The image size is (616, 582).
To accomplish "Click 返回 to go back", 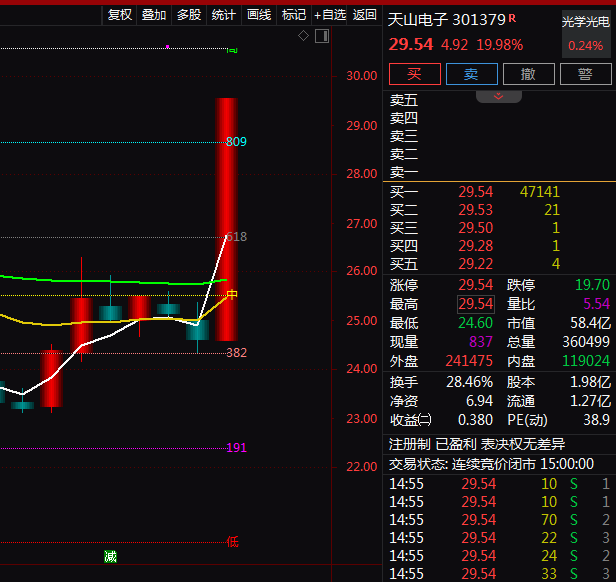I will click(x=365, y=15).
